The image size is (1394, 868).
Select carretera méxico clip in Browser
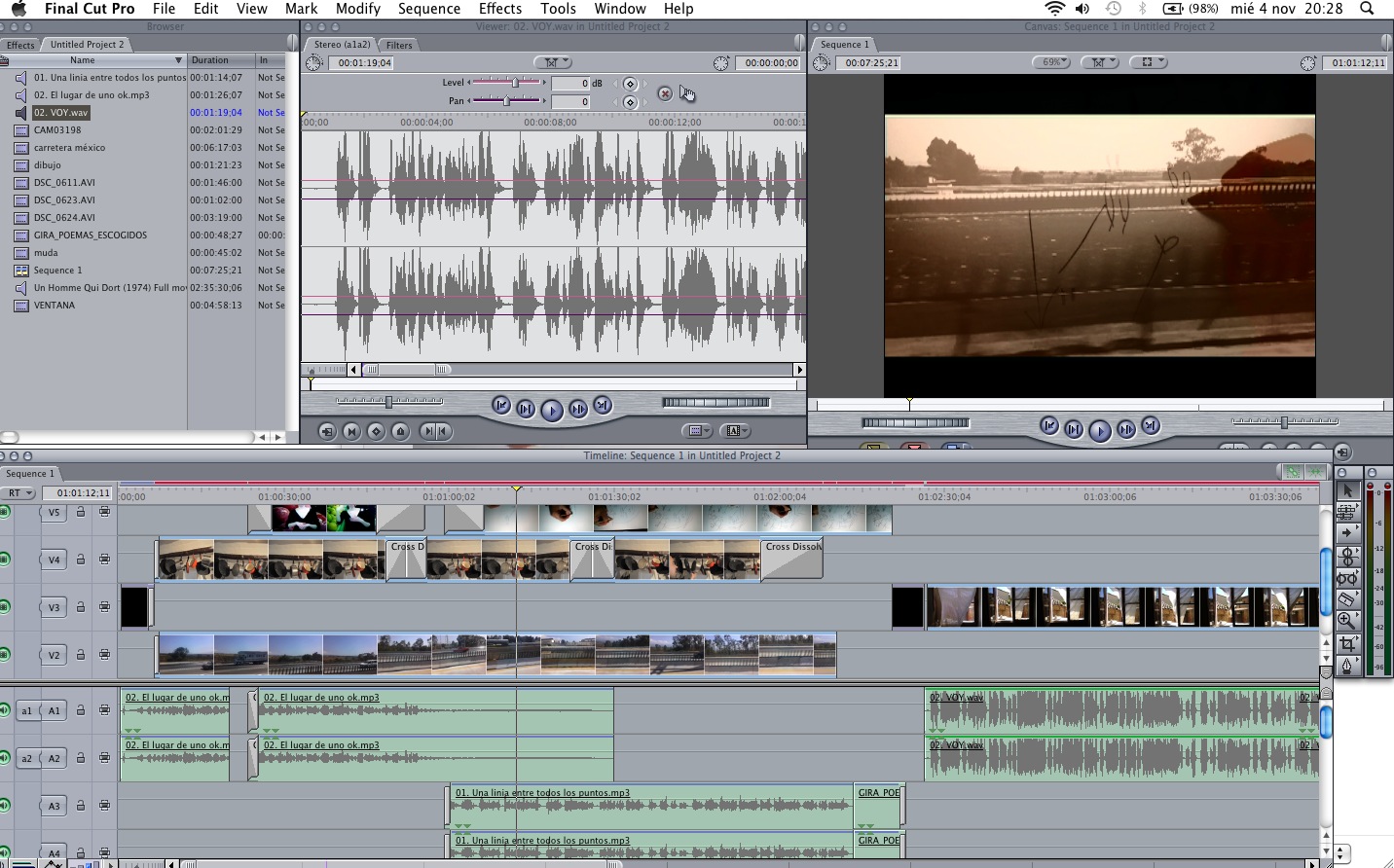point(69,148)
